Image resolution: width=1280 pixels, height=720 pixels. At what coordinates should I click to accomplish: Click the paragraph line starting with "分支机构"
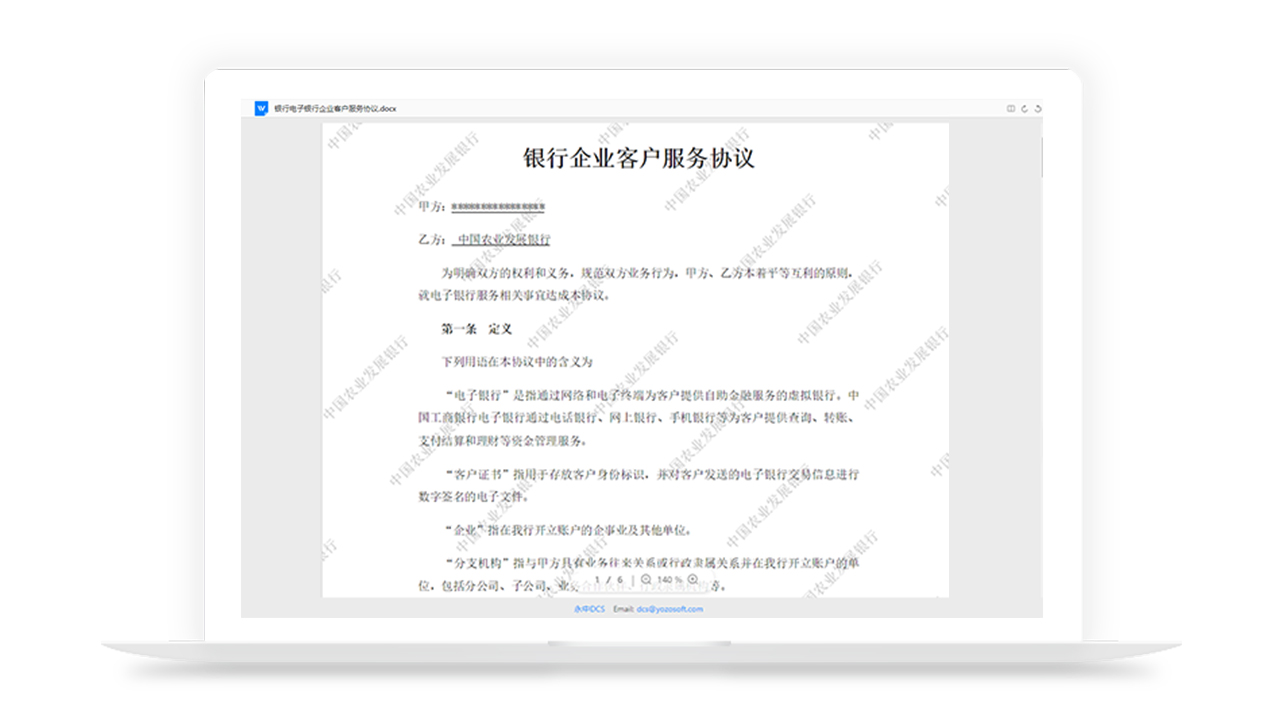(651, 563)
